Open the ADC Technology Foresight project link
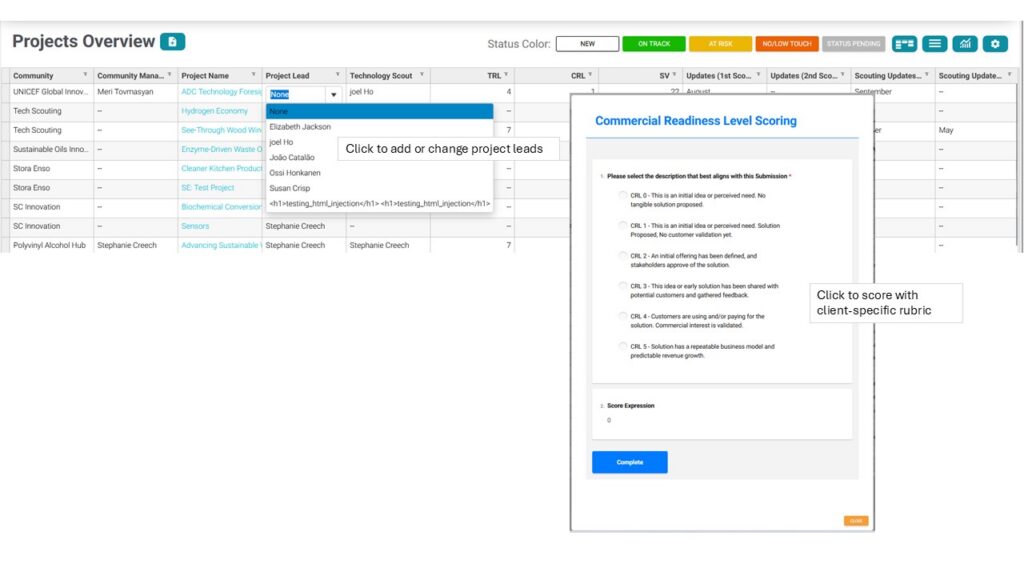1024x576 pixels. [221, 92]
